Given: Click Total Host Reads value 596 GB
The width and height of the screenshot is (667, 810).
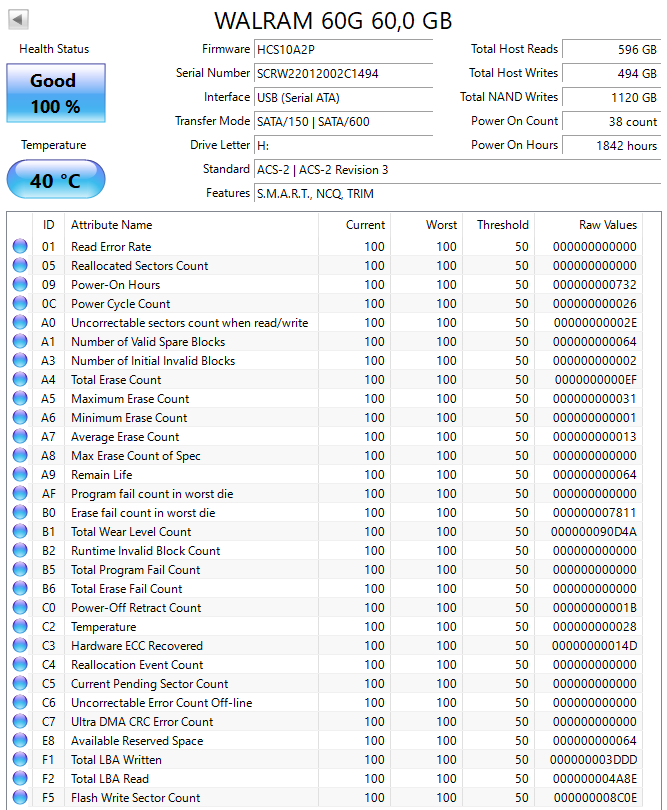Looking at the screenshot, I should tap(611, 50).
